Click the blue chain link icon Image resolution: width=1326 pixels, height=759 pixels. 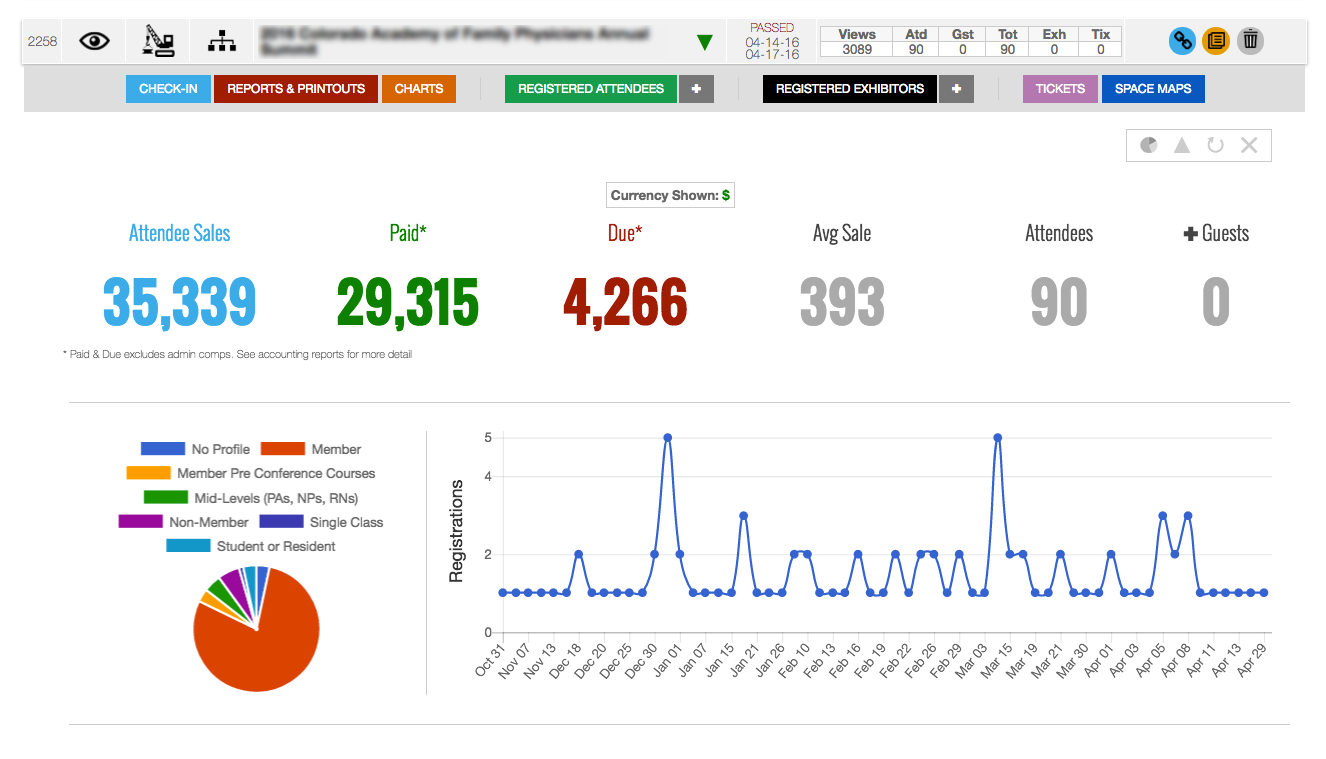[1183, 41]
